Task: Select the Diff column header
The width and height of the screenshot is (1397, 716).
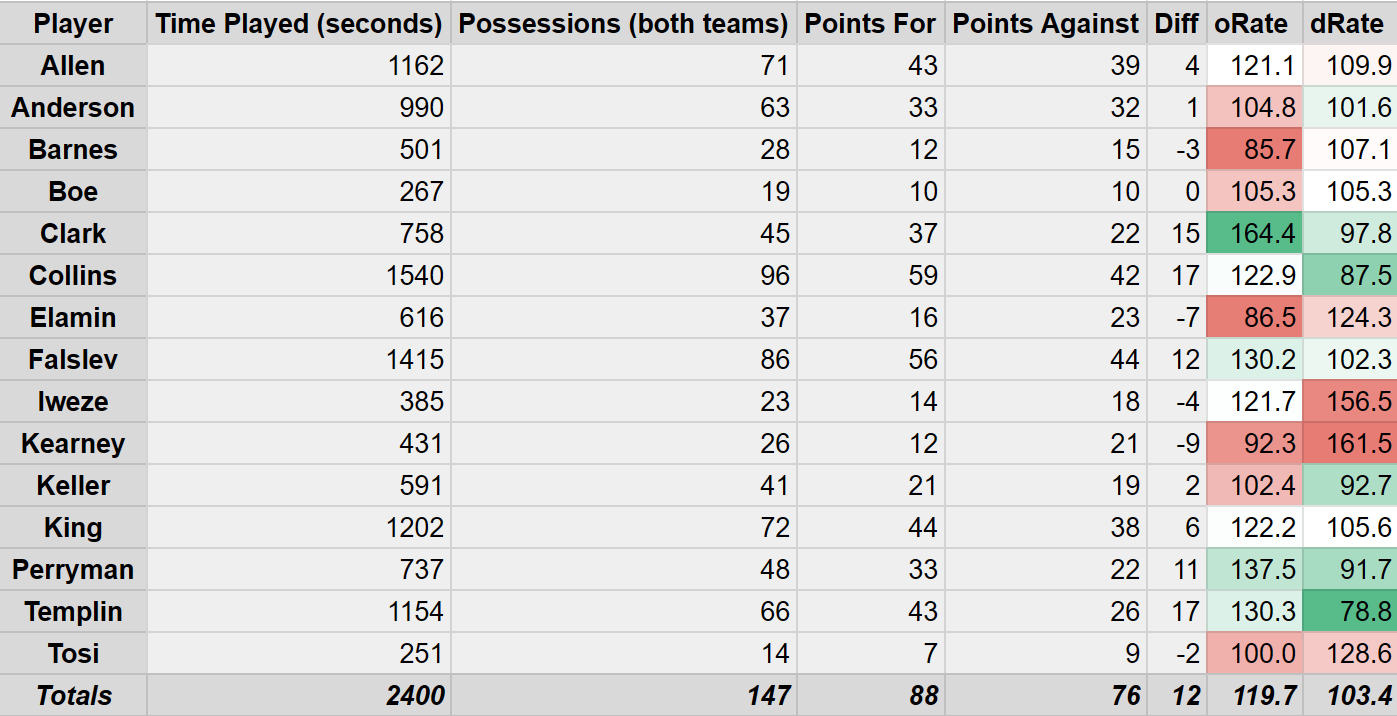Action: (x=1176, y=23)
